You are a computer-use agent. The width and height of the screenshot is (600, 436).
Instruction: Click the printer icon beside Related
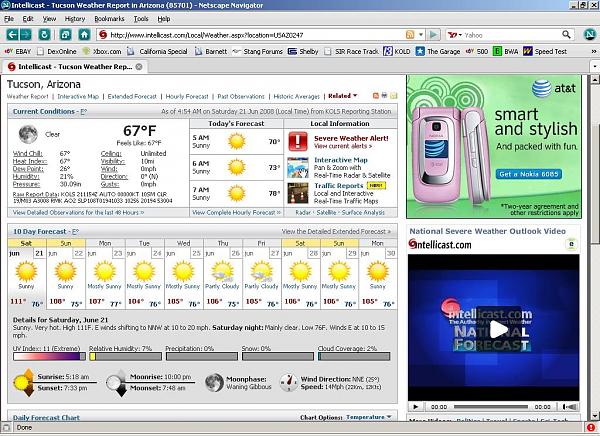384,96
